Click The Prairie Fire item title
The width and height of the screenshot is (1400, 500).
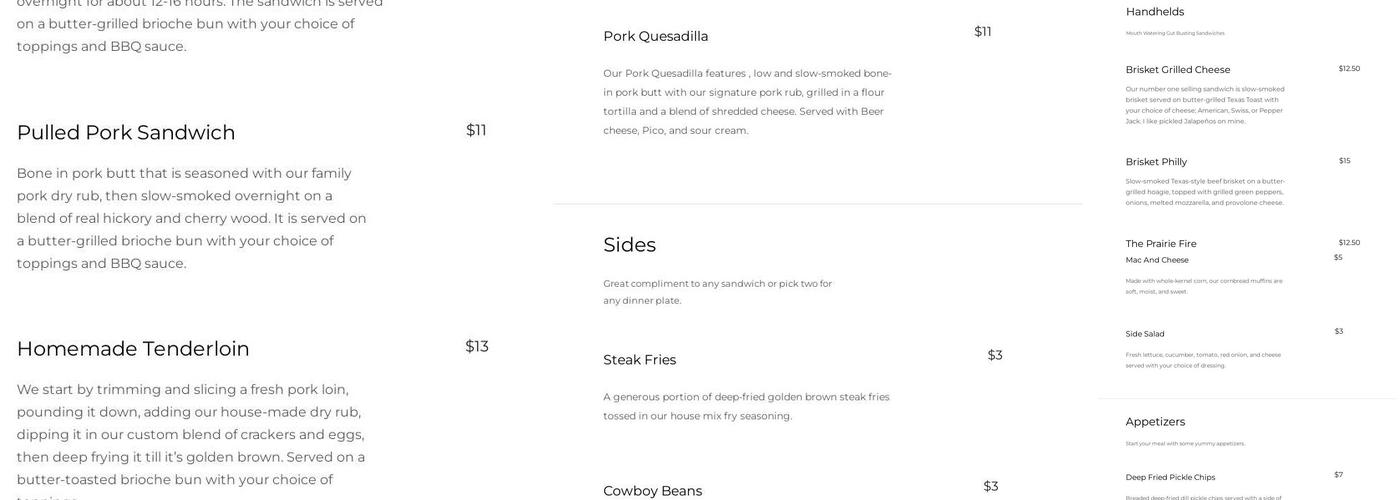[x=1160, y=244]
